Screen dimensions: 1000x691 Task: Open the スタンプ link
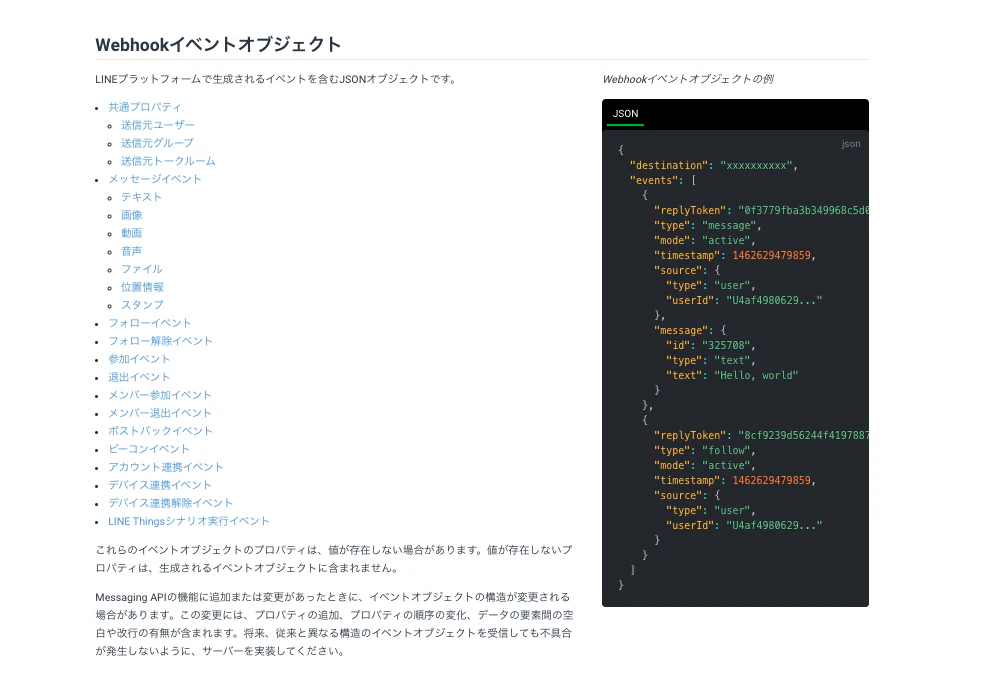point(142,305)
